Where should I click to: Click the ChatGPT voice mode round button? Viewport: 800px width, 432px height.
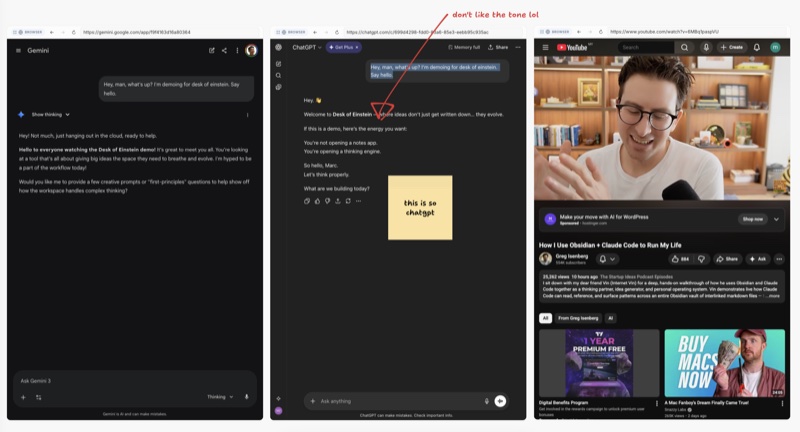click(501, 401)
